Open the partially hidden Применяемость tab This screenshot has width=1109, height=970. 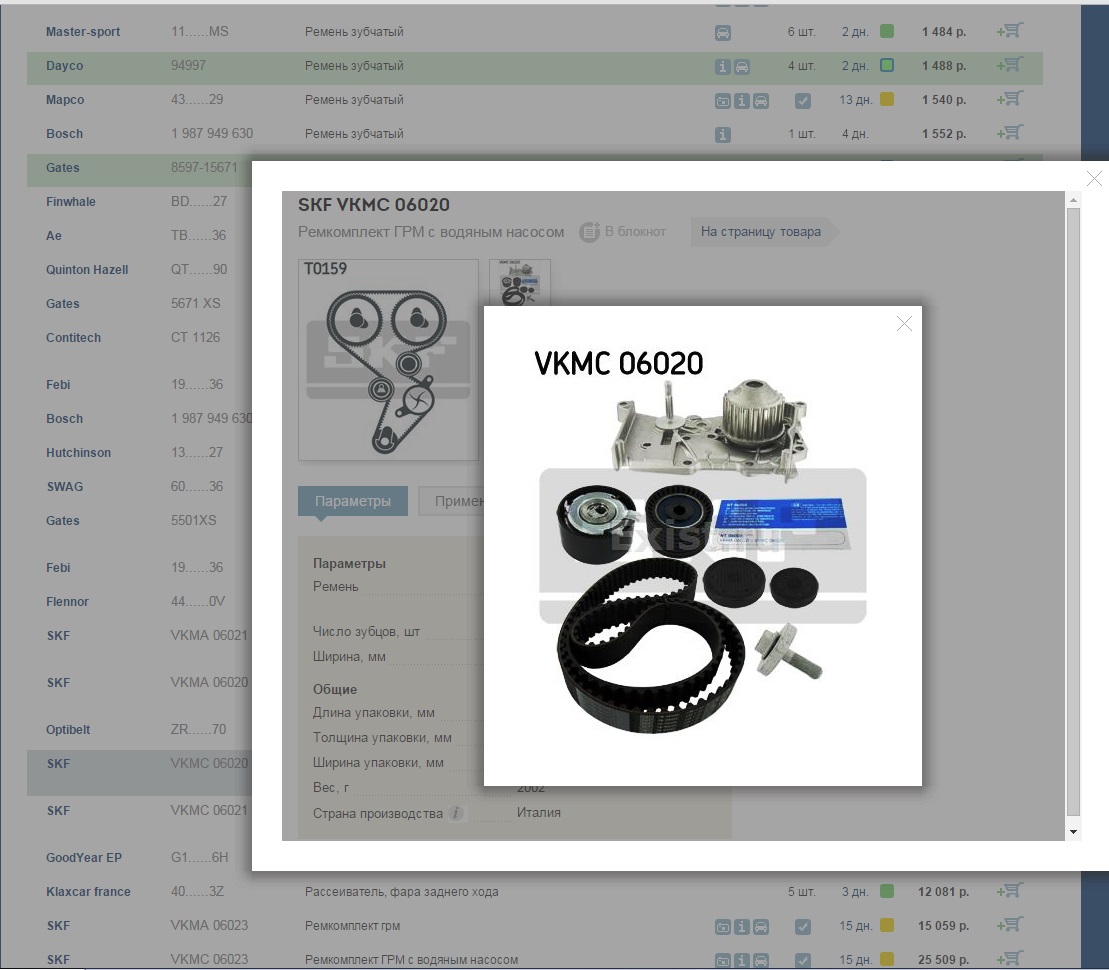click(451, 501)
